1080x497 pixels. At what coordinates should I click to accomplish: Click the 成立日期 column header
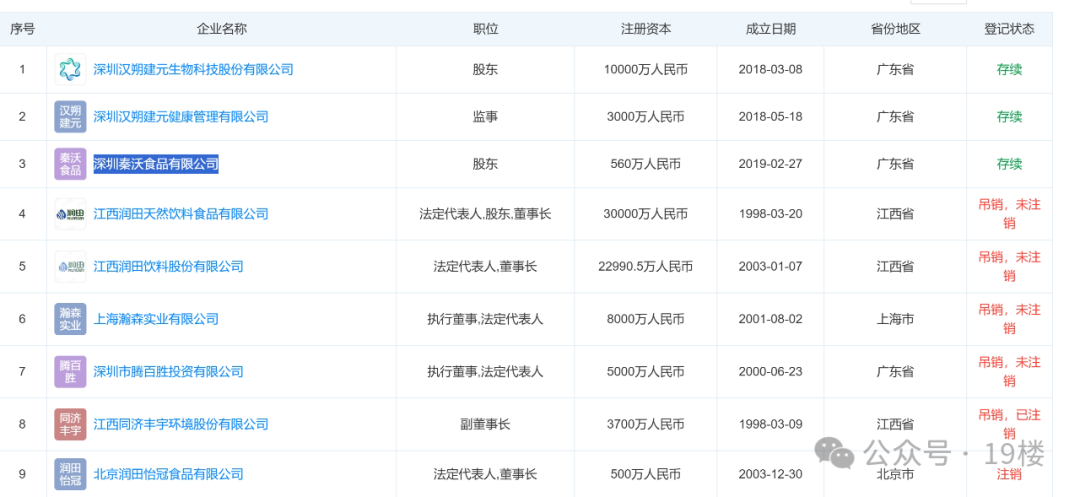770,29
